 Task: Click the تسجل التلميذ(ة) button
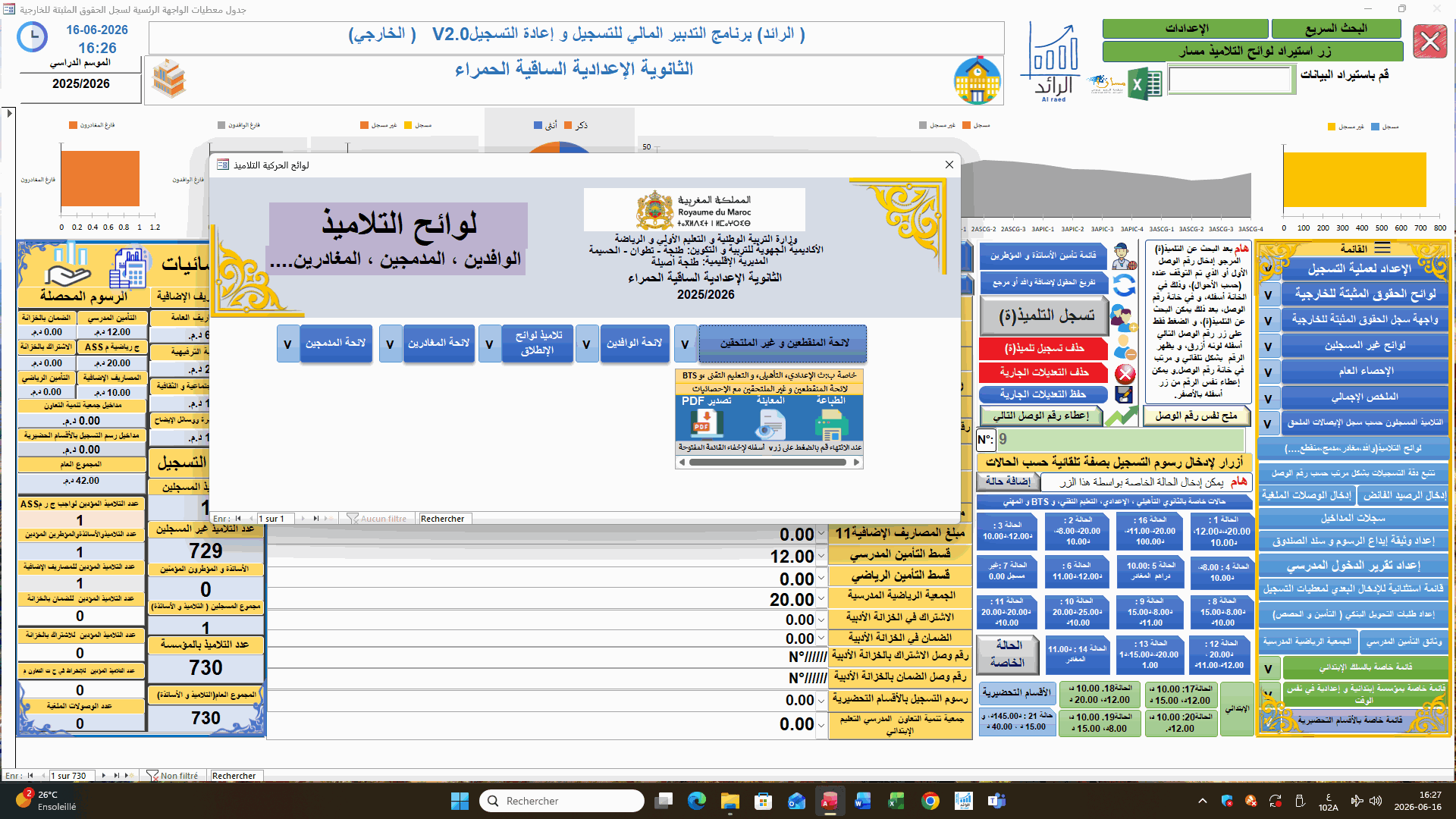(1045, 316)
